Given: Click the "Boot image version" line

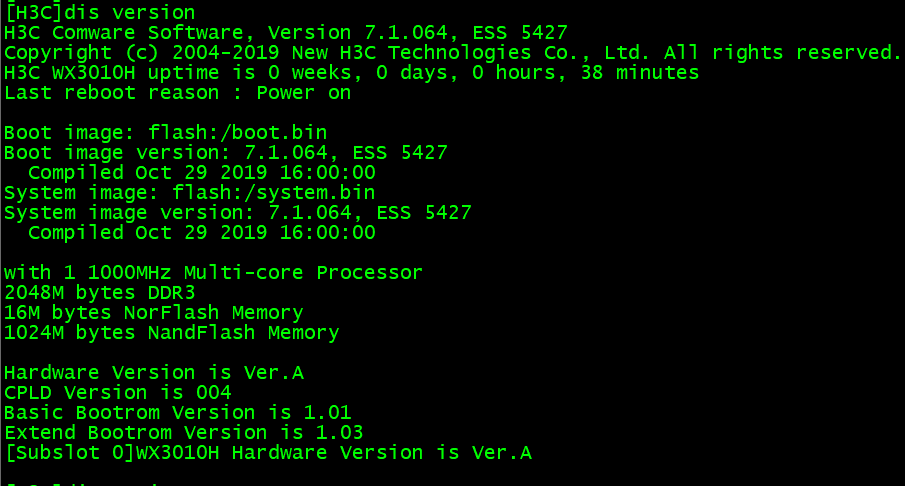Looking at the screenshot, I should 225,153.
